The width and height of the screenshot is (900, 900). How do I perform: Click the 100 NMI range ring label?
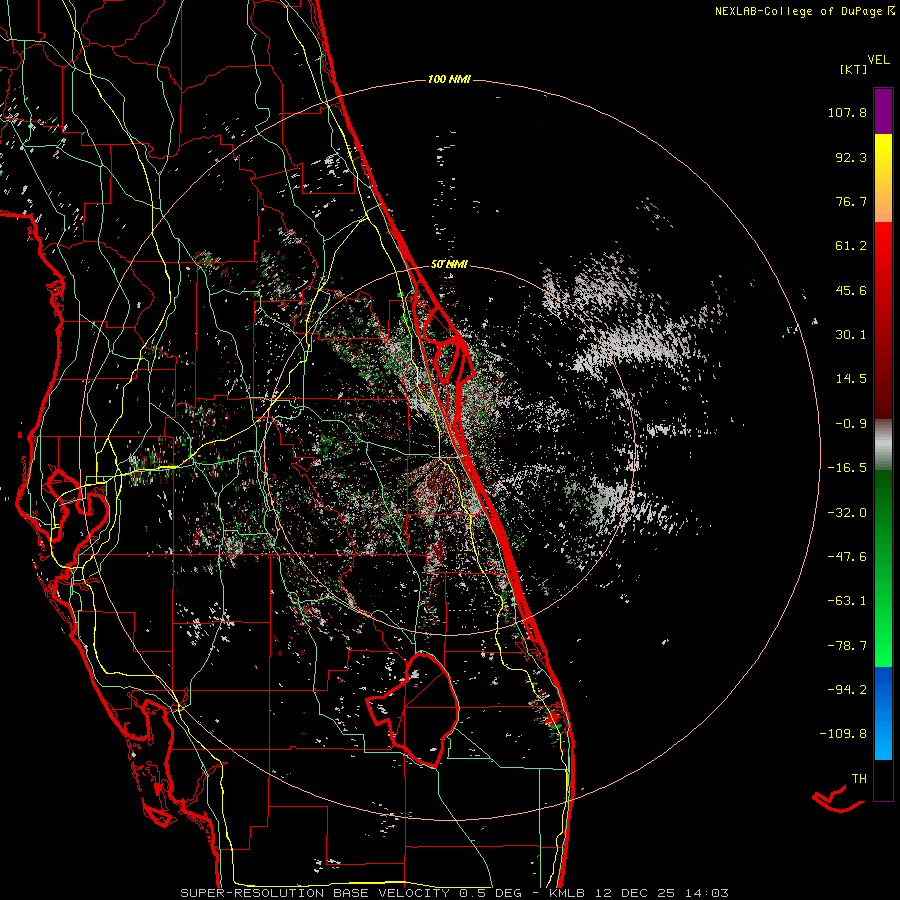pos(449,79)
